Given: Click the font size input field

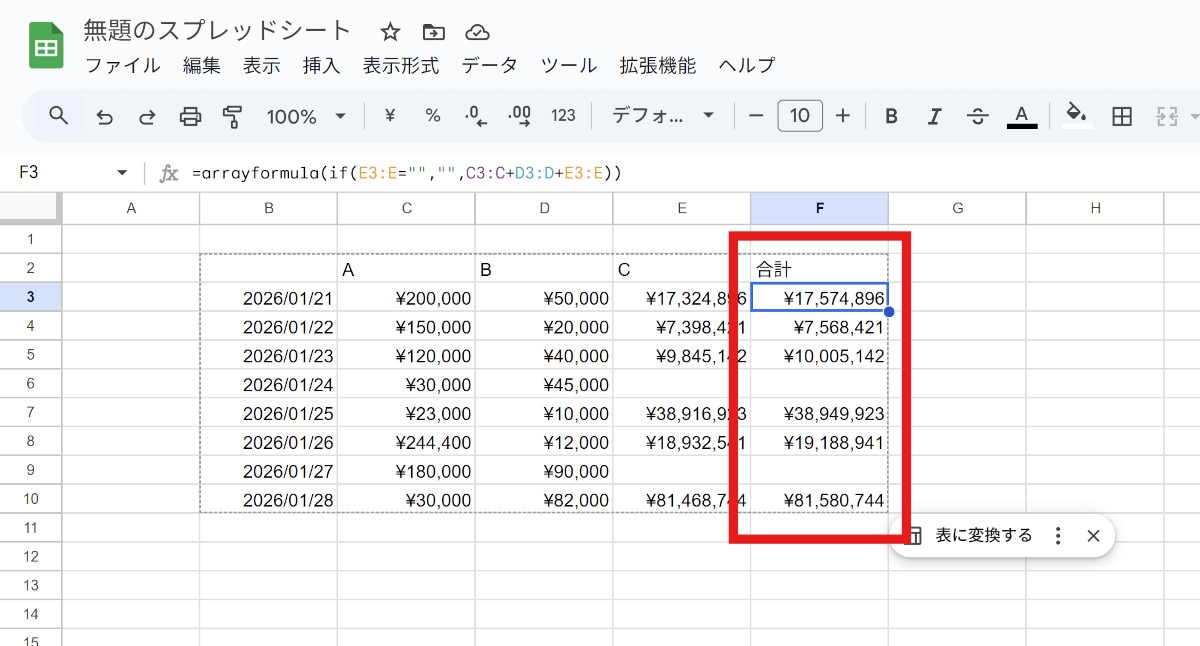Looking at the screenshot, I should pos(799,116).
